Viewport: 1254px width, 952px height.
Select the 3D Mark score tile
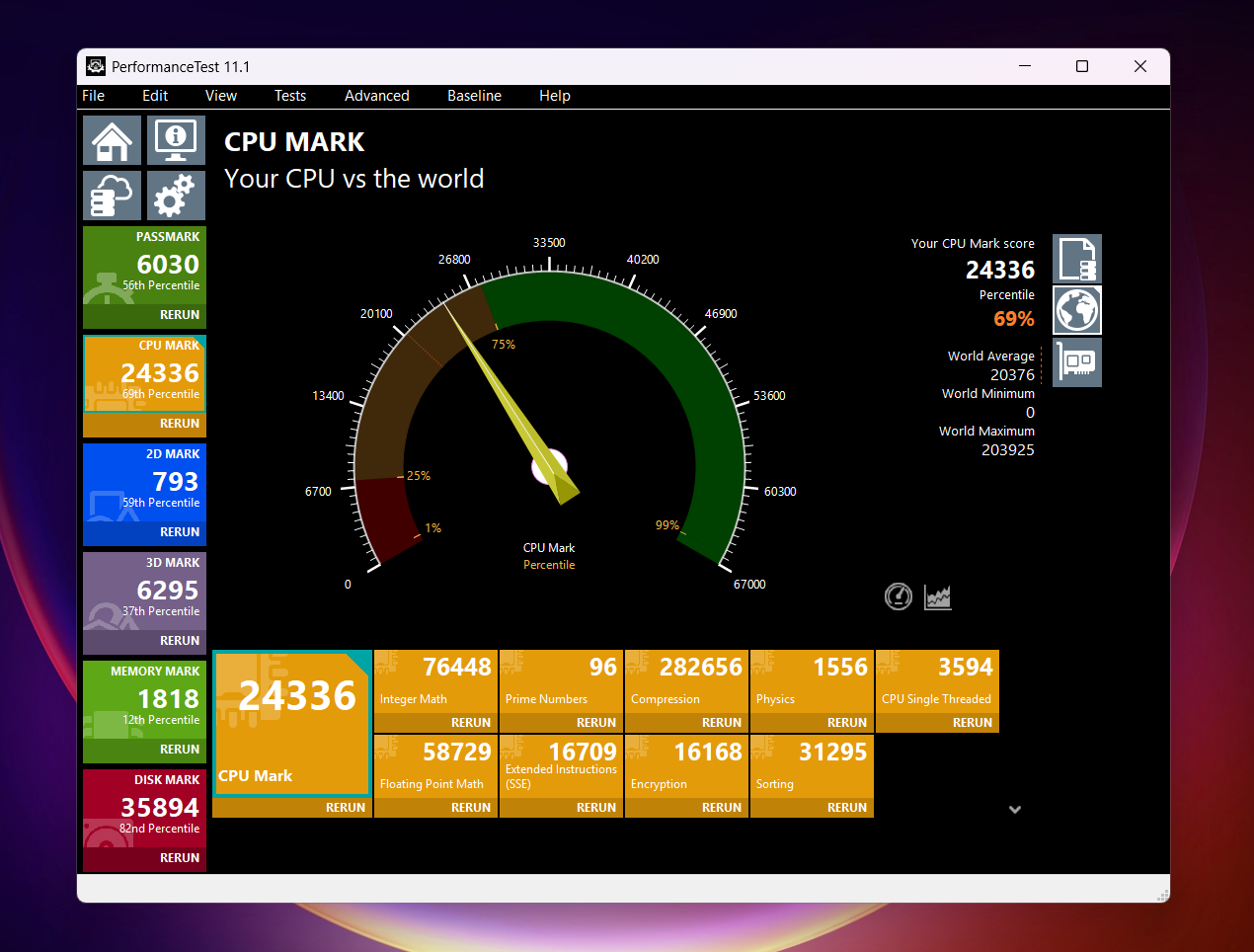144,592
